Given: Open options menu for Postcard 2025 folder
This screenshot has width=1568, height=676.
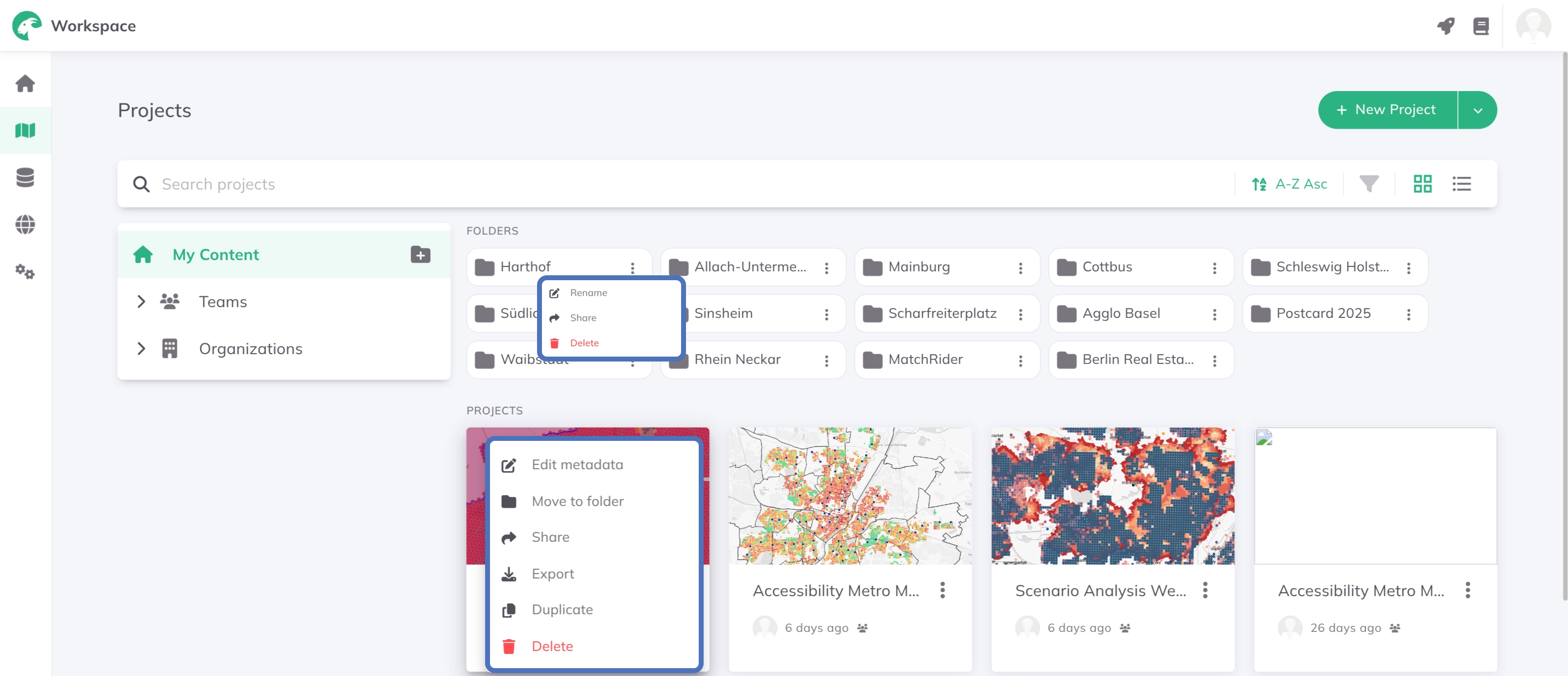Looking at the screenshot, I should [1409, 314].
